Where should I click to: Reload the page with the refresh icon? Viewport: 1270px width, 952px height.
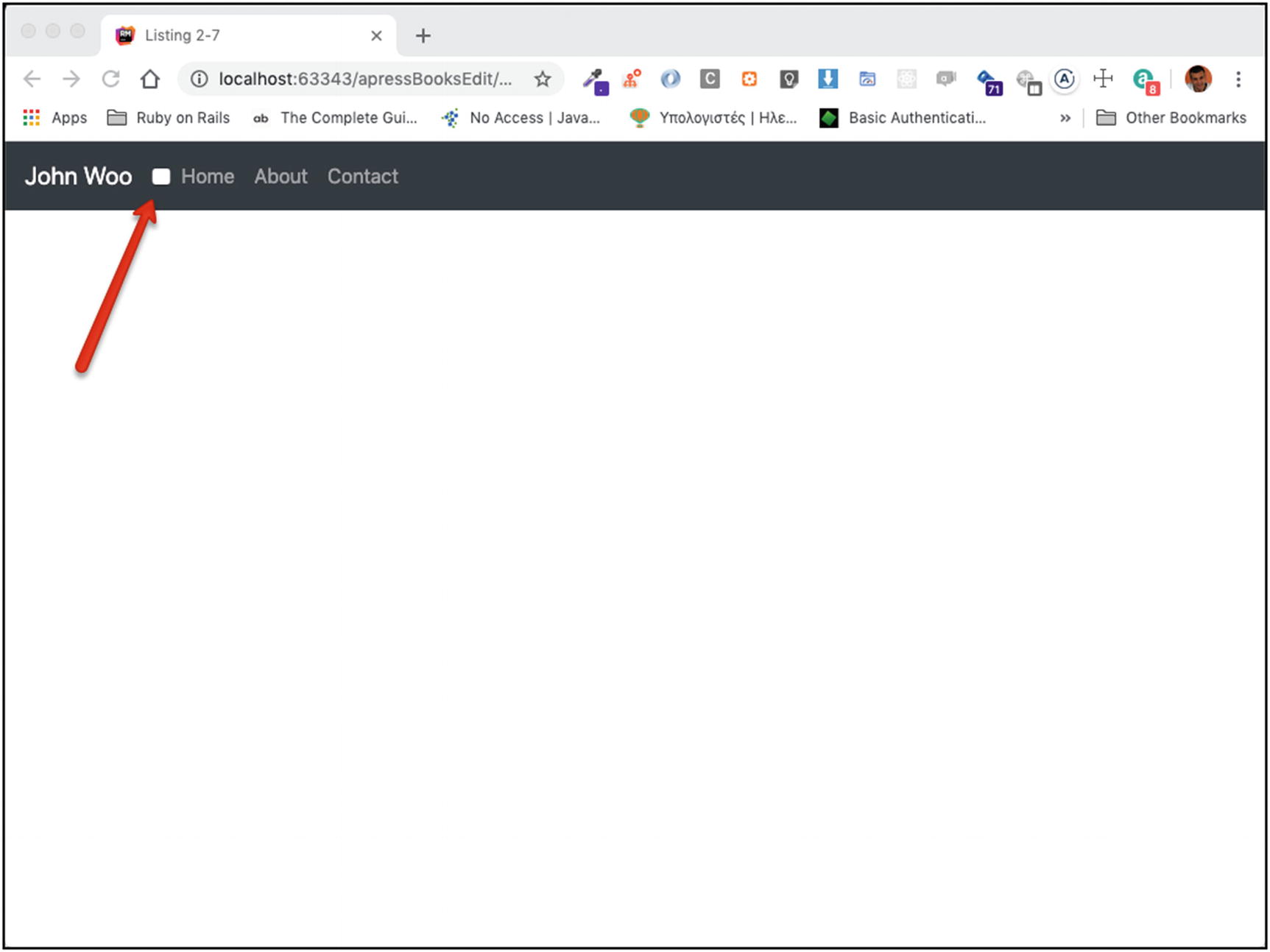110,79
